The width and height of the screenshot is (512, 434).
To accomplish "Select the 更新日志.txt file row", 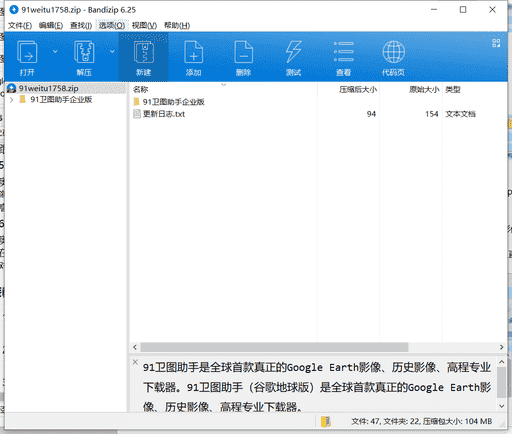I will coord(164,114).
